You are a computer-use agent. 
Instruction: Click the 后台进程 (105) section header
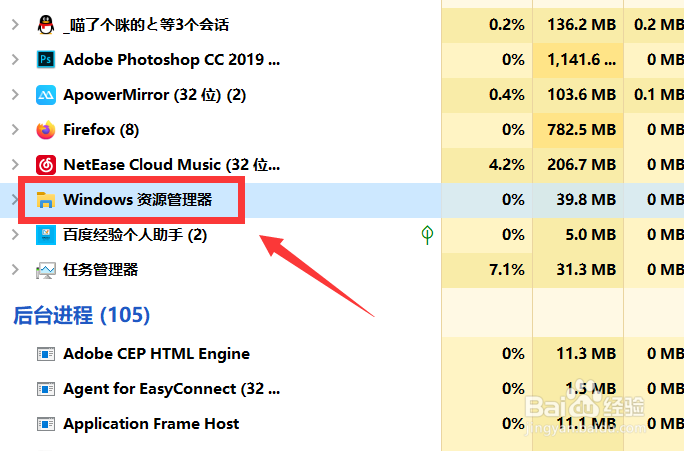tap(81, 315)
